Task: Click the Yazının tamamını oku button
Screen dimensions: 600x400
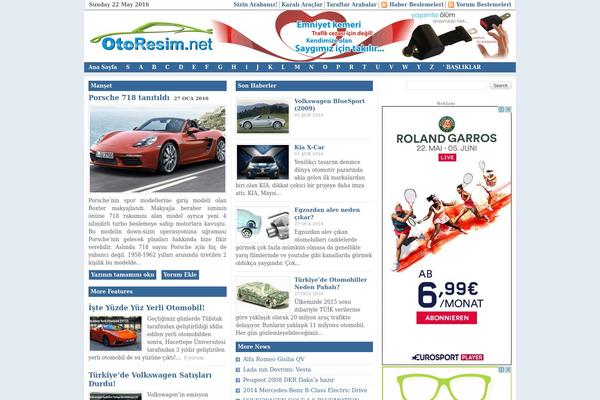Action: point(122,275)
